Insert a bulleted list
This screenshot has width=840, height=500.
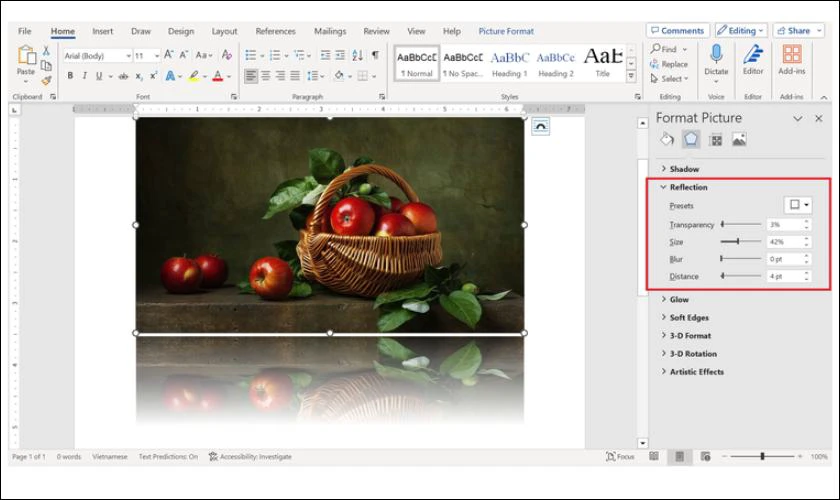tap(250, 55)
